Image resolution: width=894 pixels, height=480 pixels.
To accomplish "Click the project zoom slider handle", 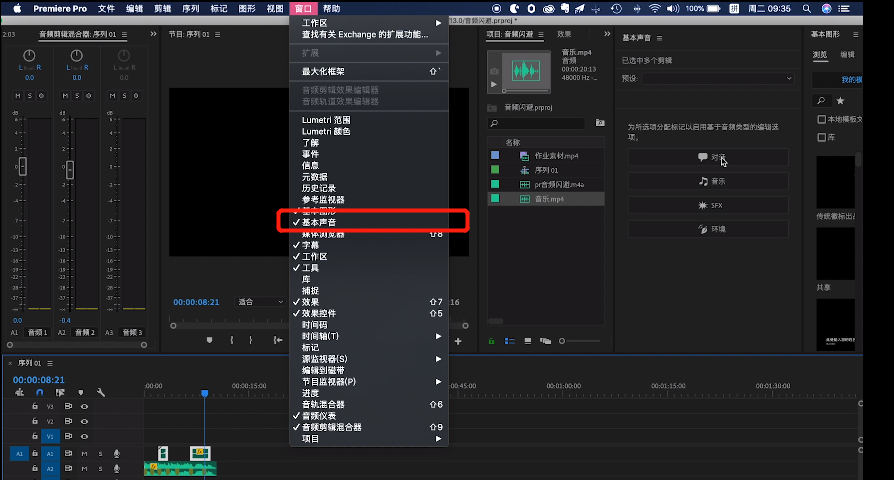I will [562, 341].
